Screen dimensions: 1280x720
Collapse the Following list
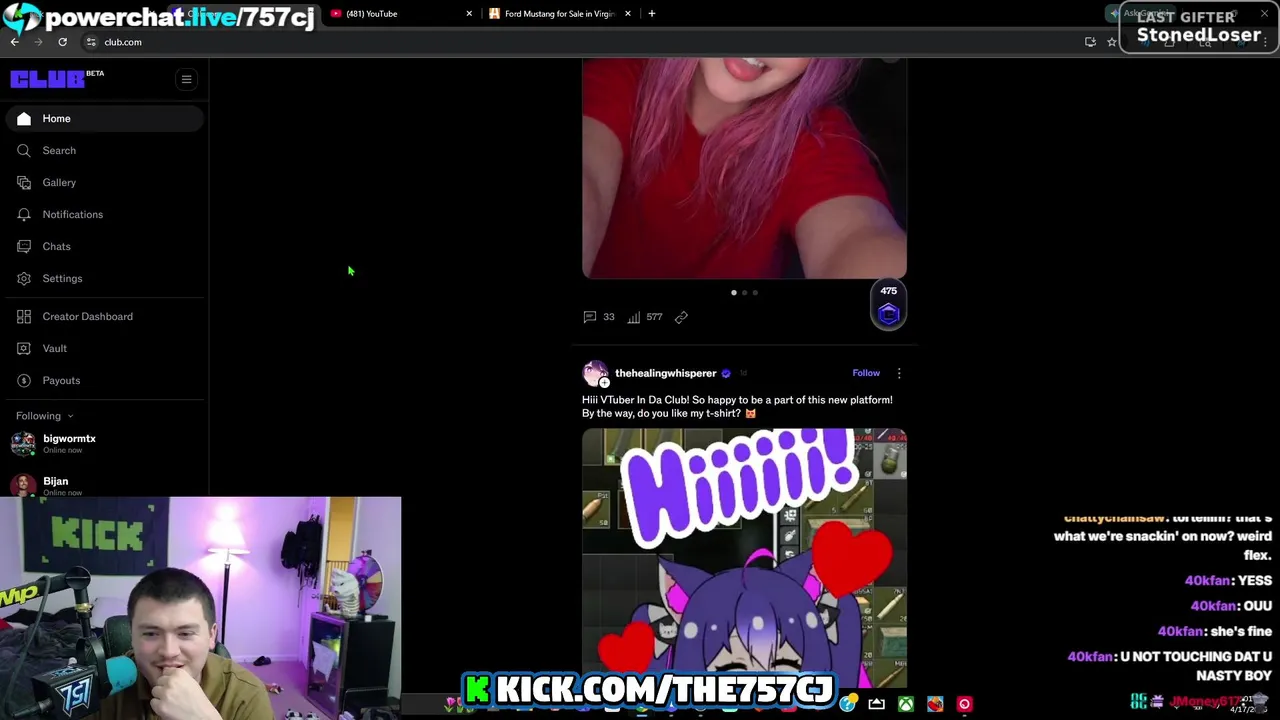pyautogui.click(x=44, y=416)
